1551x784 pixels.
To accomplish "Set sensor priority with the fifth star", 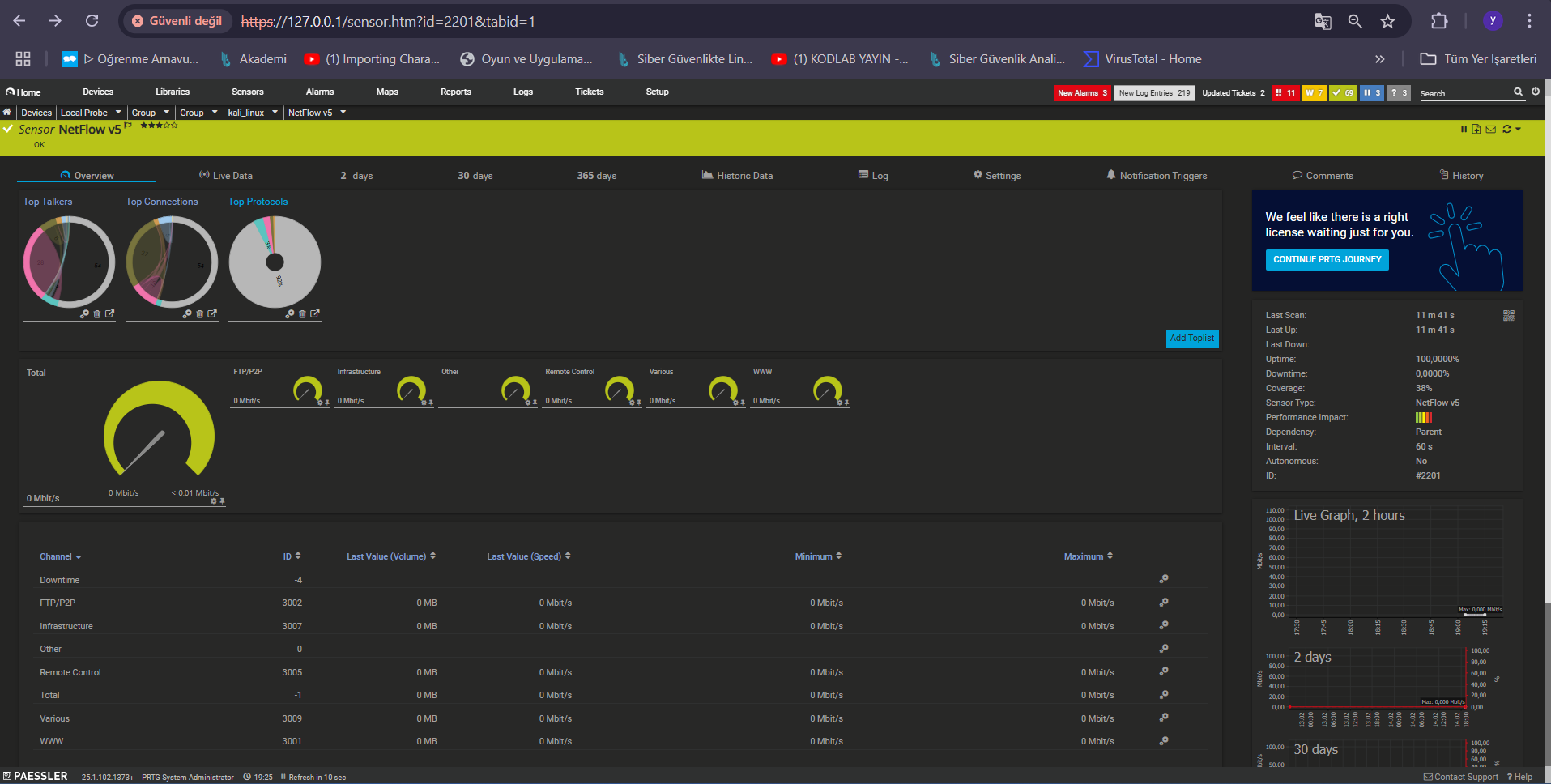I will pos(174,126).
